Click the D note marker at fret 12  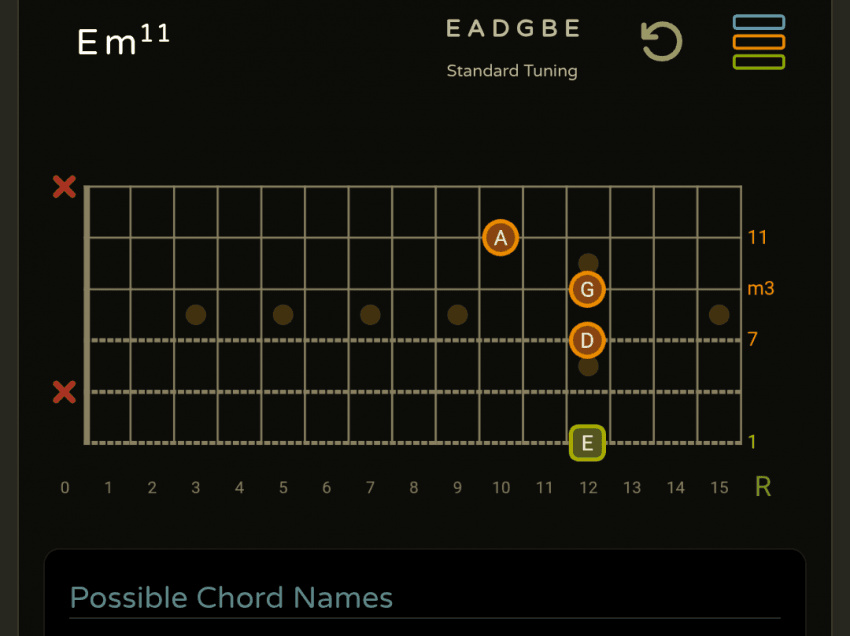pos(587,340)
